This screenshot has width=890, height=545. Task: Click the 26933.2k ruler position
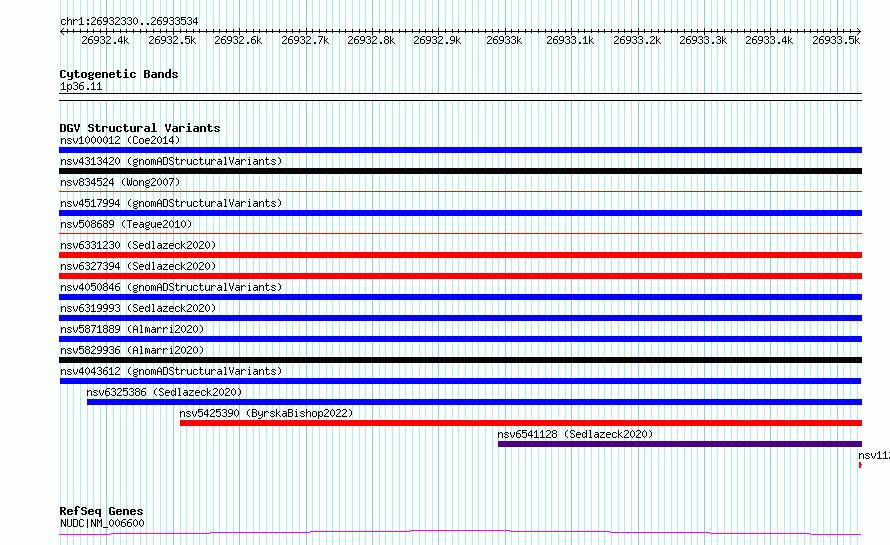[637, 40]
